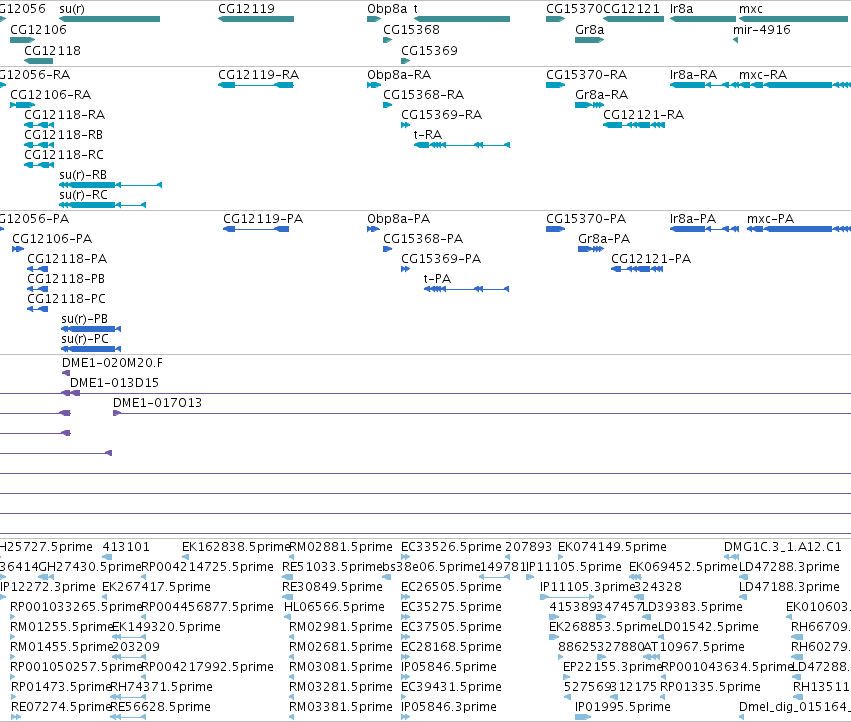Viewport: 851px width, 722px height.
Task: Click the LD39383.5prime EST label
Action: [692, 606]
